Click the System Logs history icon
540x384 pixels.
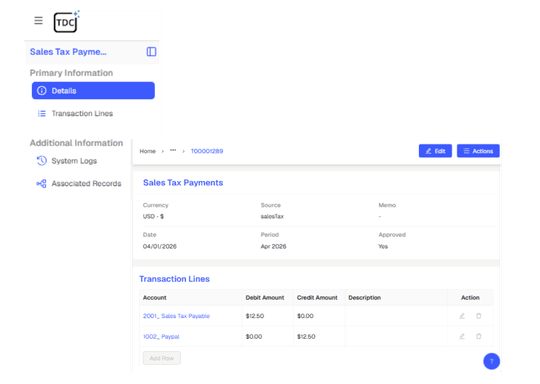(42, 161)
